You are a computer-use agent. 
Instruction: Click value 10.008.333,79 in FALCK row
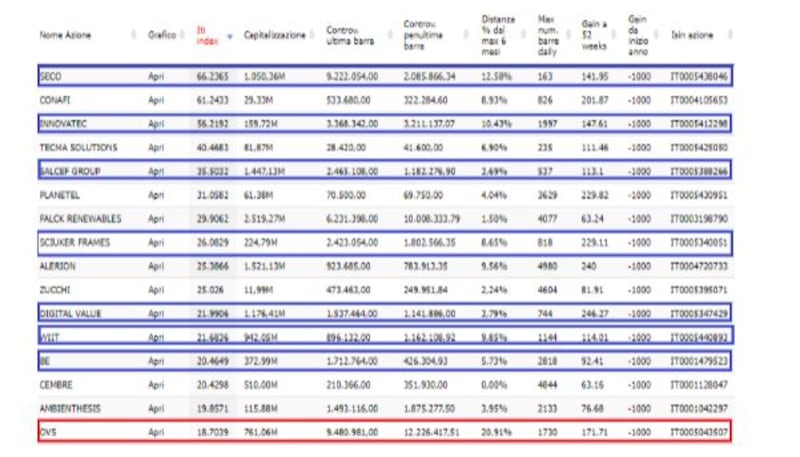click(432, 219)
